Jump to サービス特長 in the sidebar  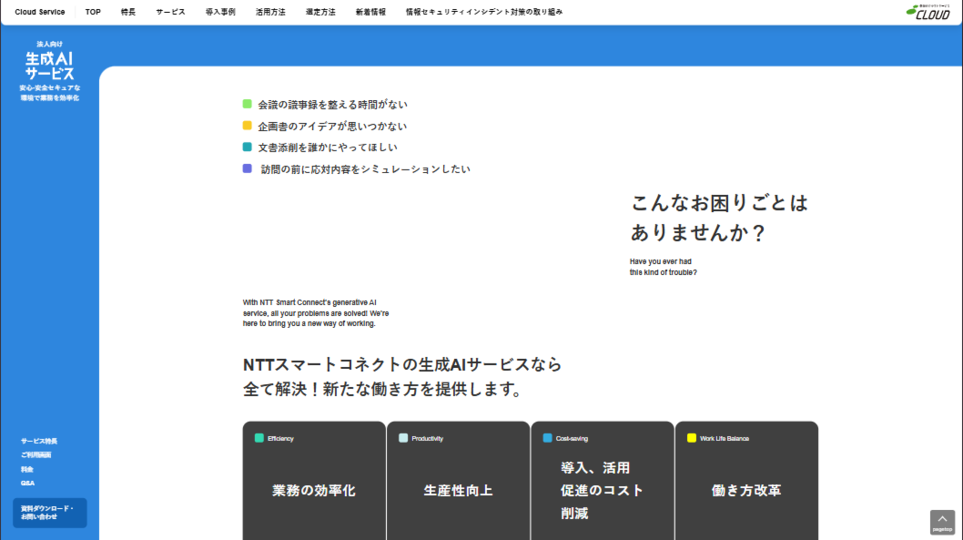39,441
